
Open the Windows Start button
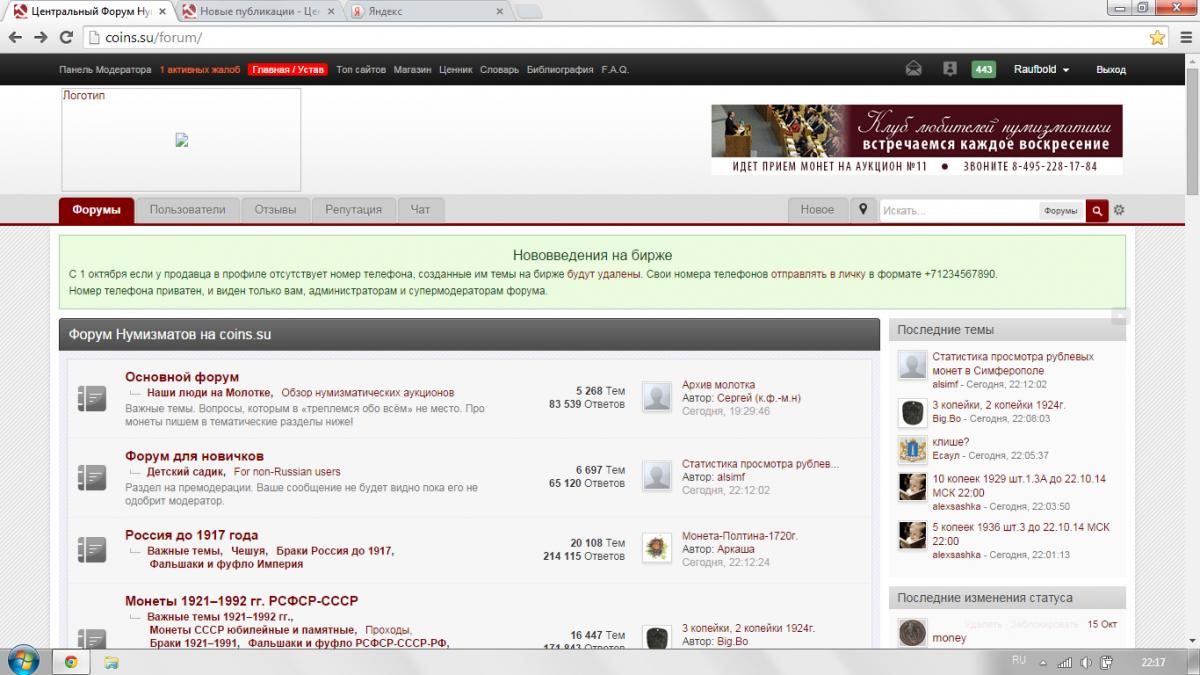click(x=22, y=661)
